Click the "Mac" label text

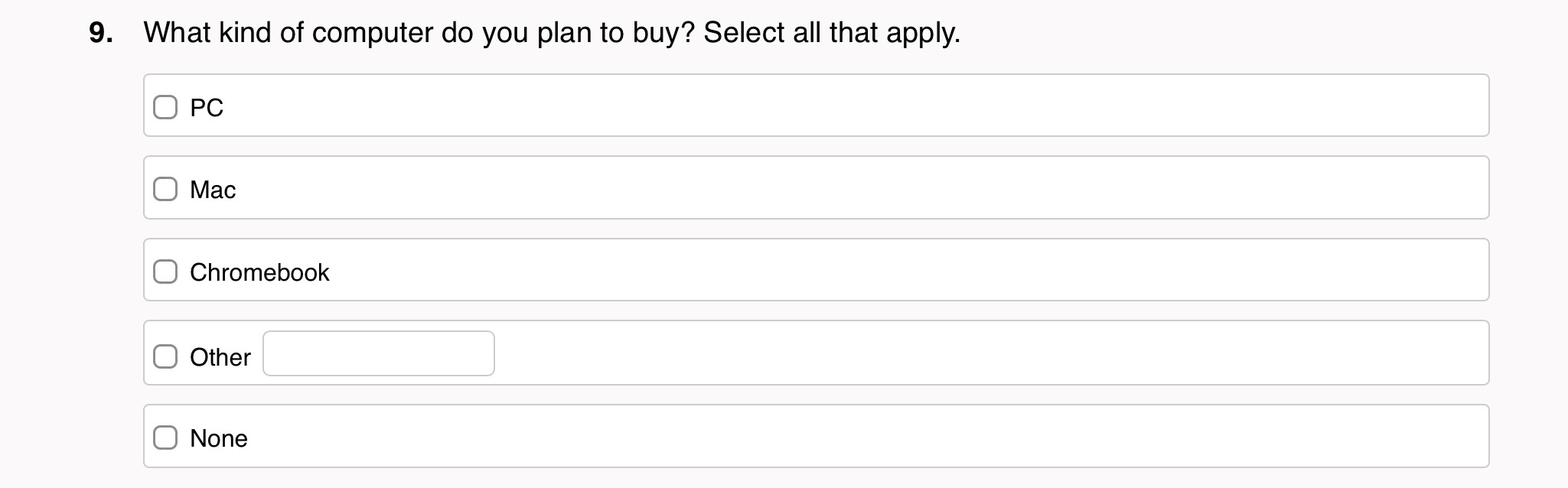[x=213, y=190]
